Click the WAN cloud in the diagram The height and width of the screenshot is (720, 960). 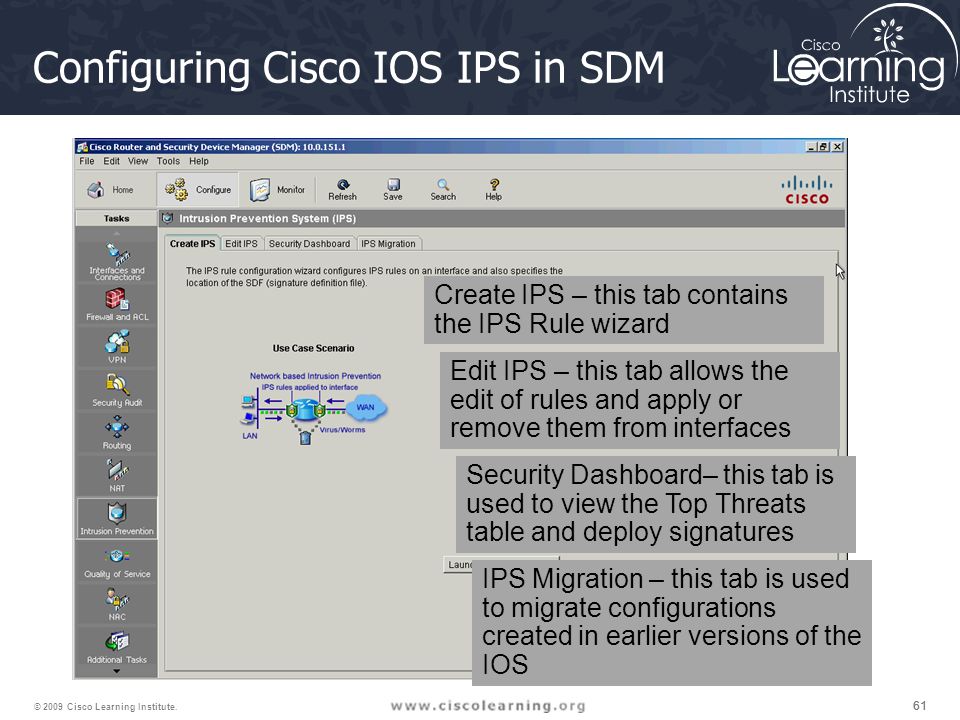(x=366, y=407)
